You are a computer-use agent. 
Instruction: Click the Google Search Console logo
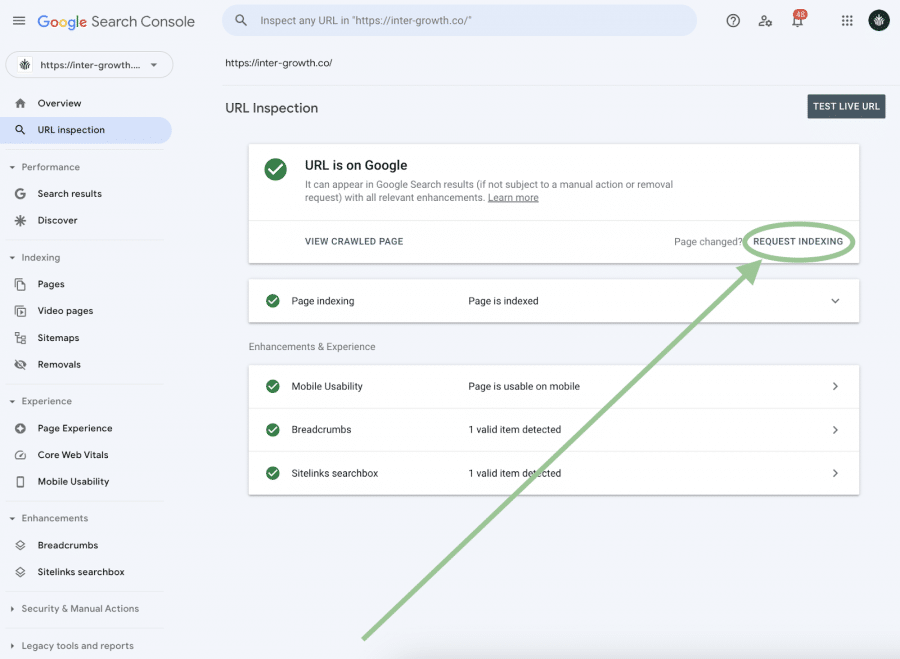[x=116, y=22]
